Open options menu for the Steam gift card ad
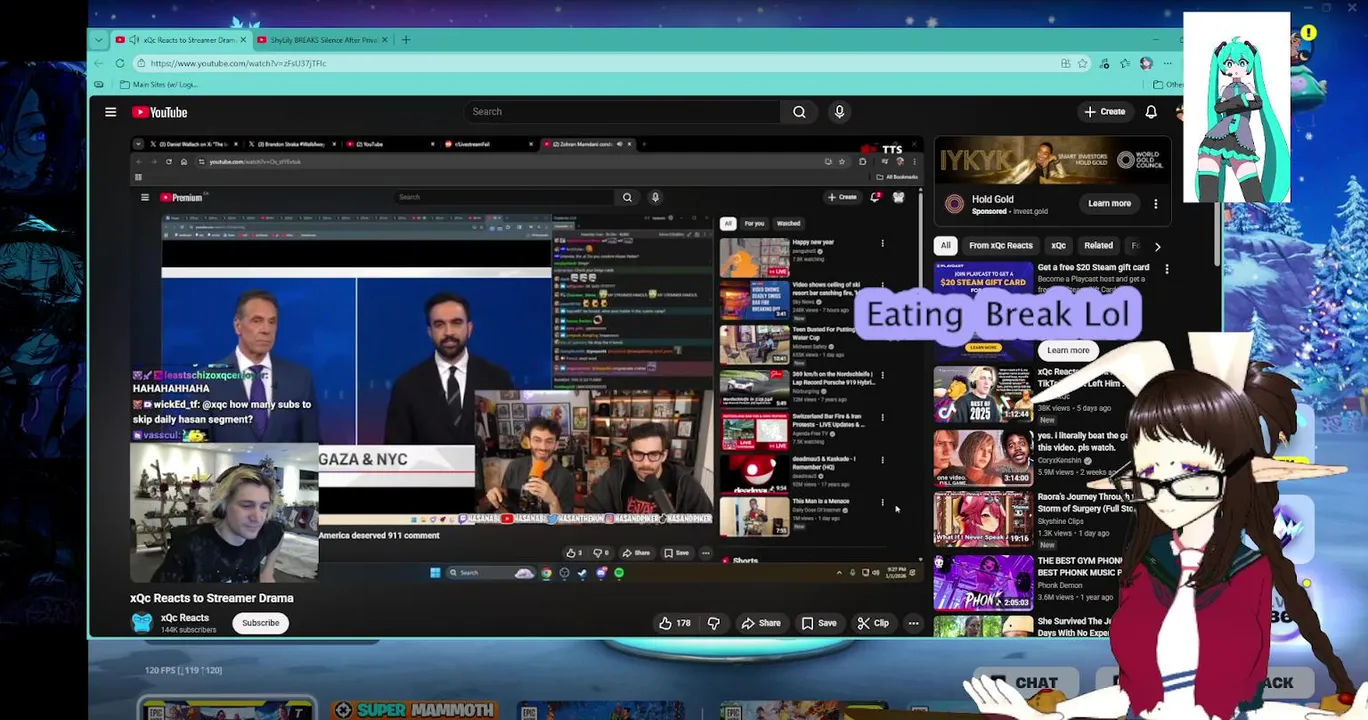The image size is (1368, 720). coord(1166,268)
